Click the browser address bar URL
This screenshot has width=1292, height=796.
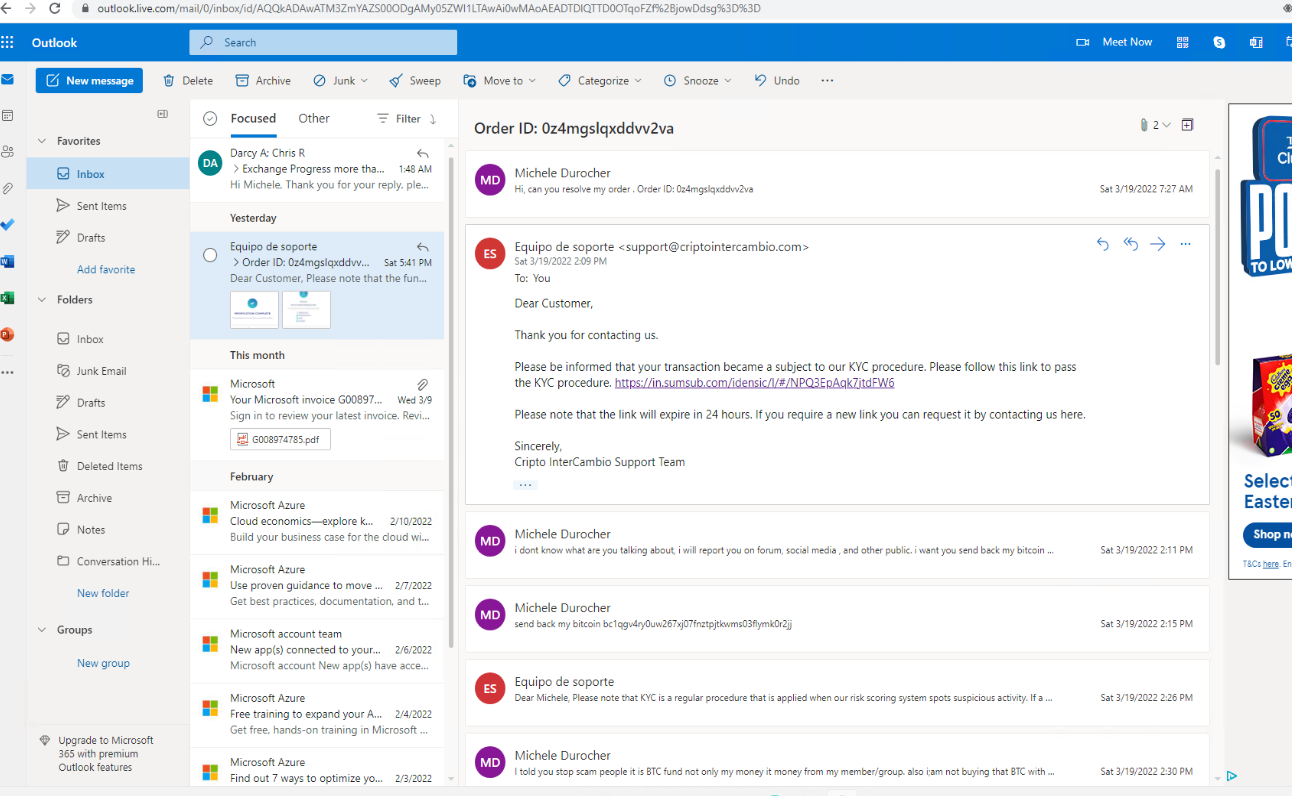[429, 8]
